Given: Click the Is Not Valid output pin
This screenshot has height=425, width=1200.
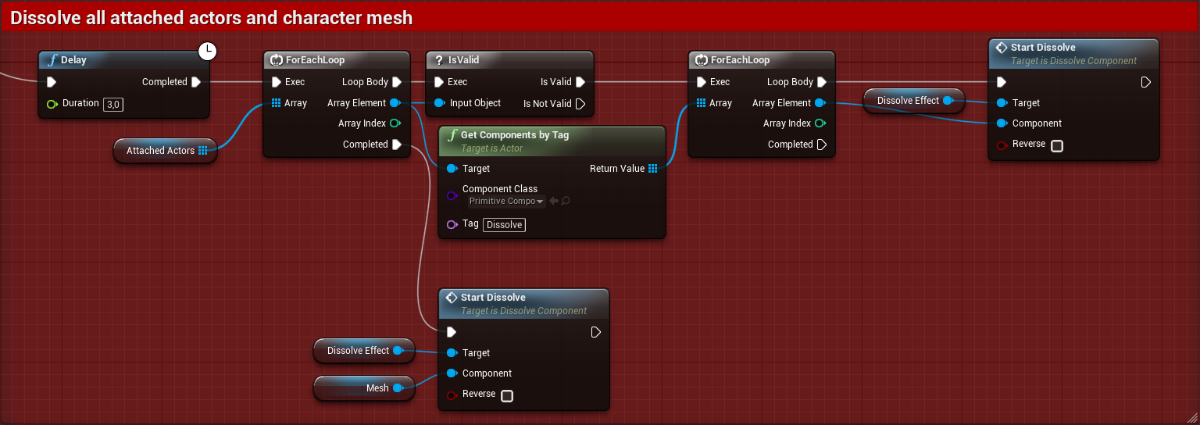Looking at the screenshot, I should (580, 103).
